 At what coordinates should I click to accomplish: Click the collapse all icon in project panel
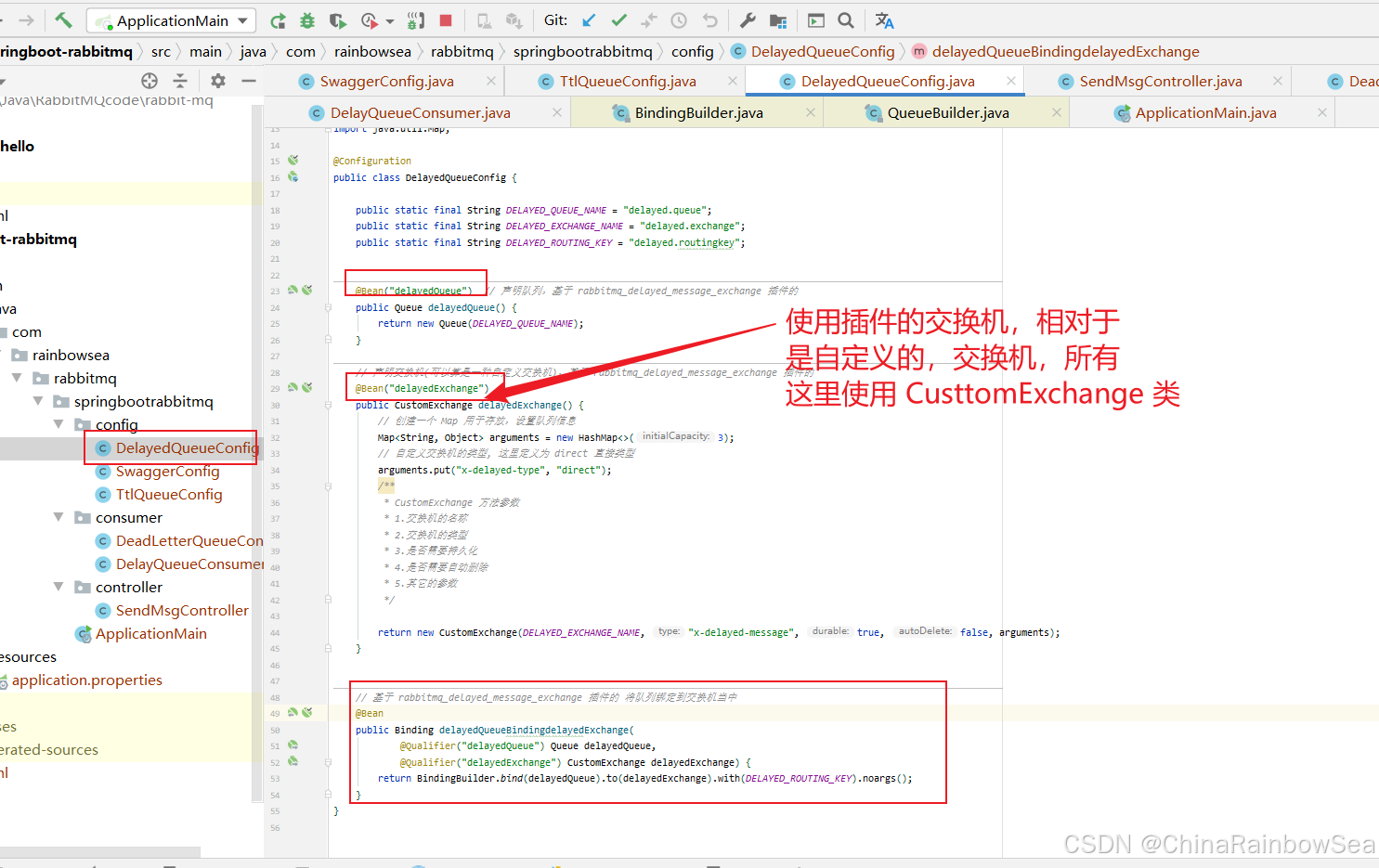point(180,81)
